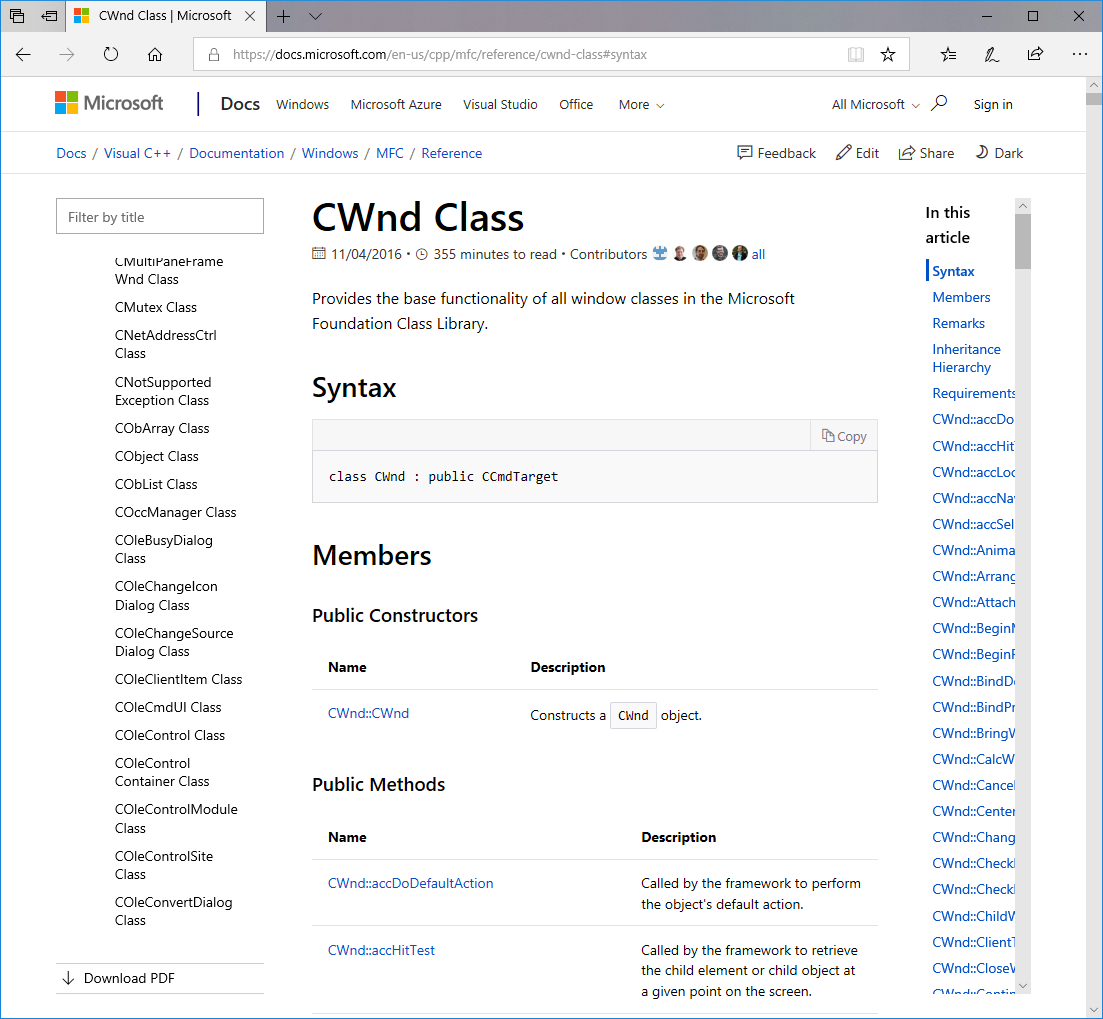Open the Microsoft Azure nav item

point(396,104)
